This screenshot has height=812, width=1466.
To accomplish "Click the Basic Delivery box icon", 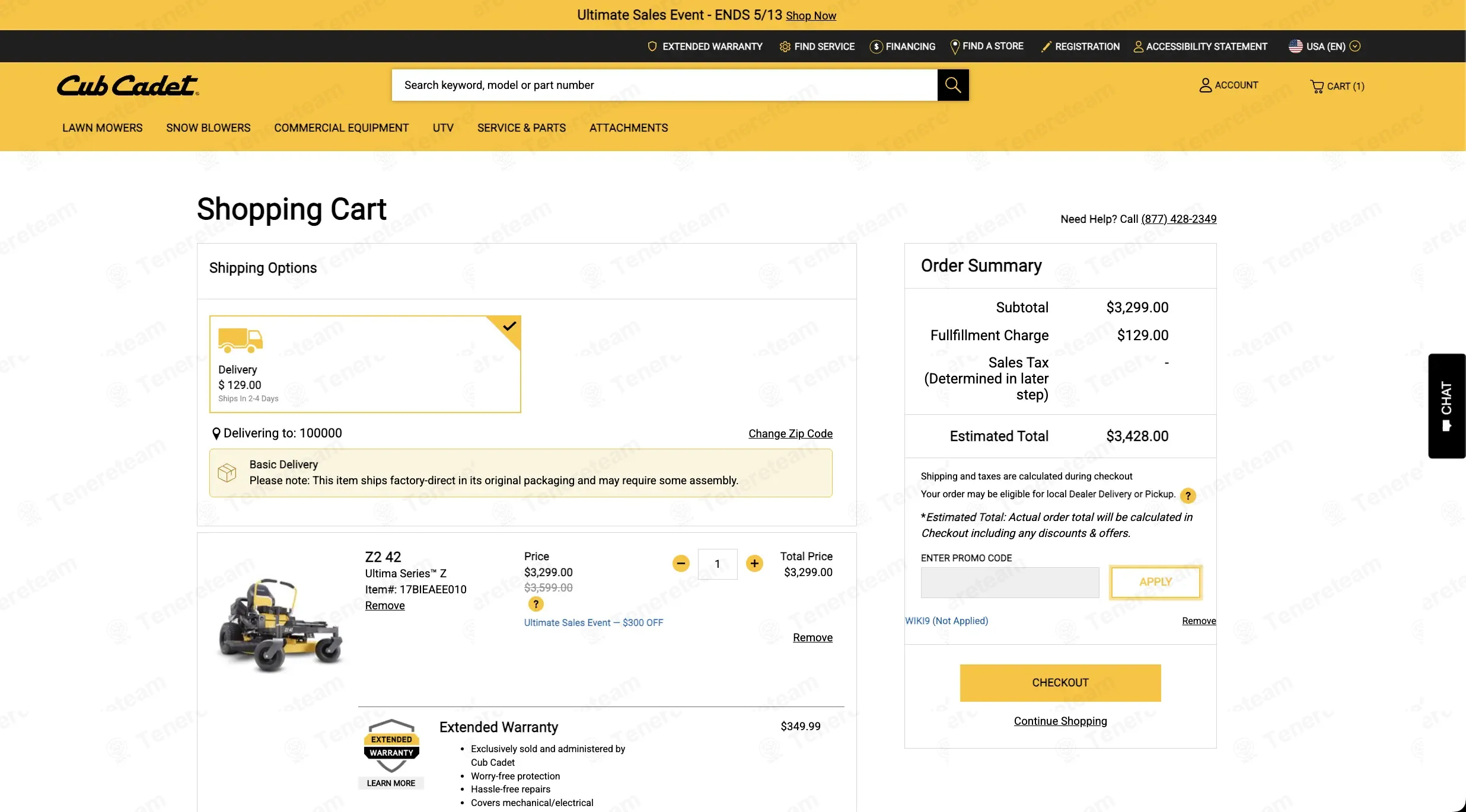I will coord(227,472).
